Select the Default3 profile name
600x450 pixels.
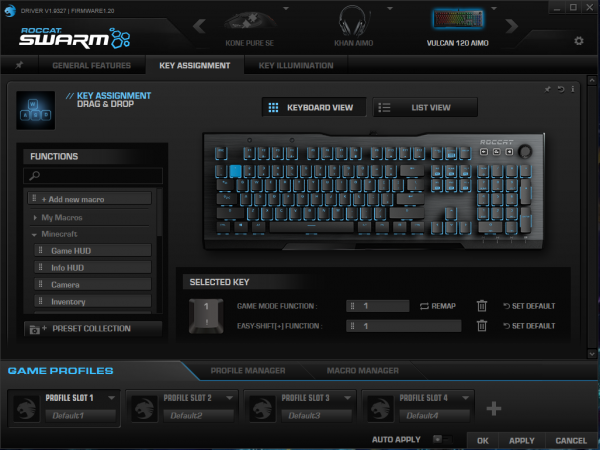click(x=316, y=416)
